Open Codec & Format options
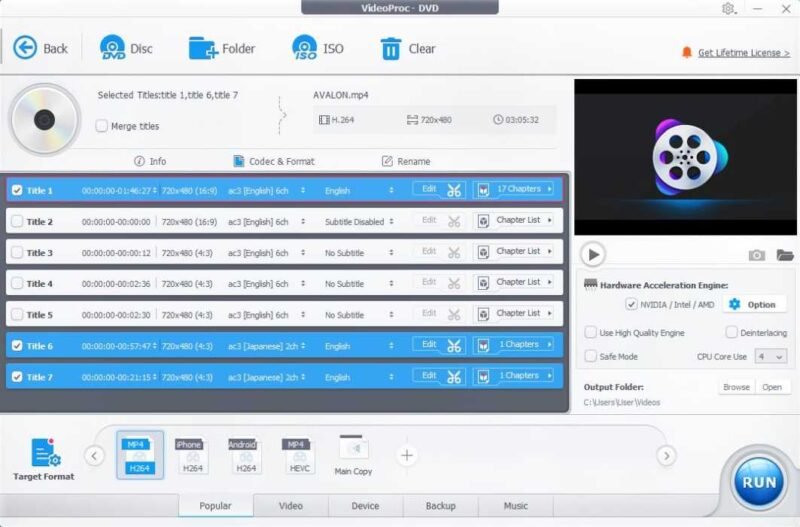This screenshot has width=800, height=527. tap(274, 161)
